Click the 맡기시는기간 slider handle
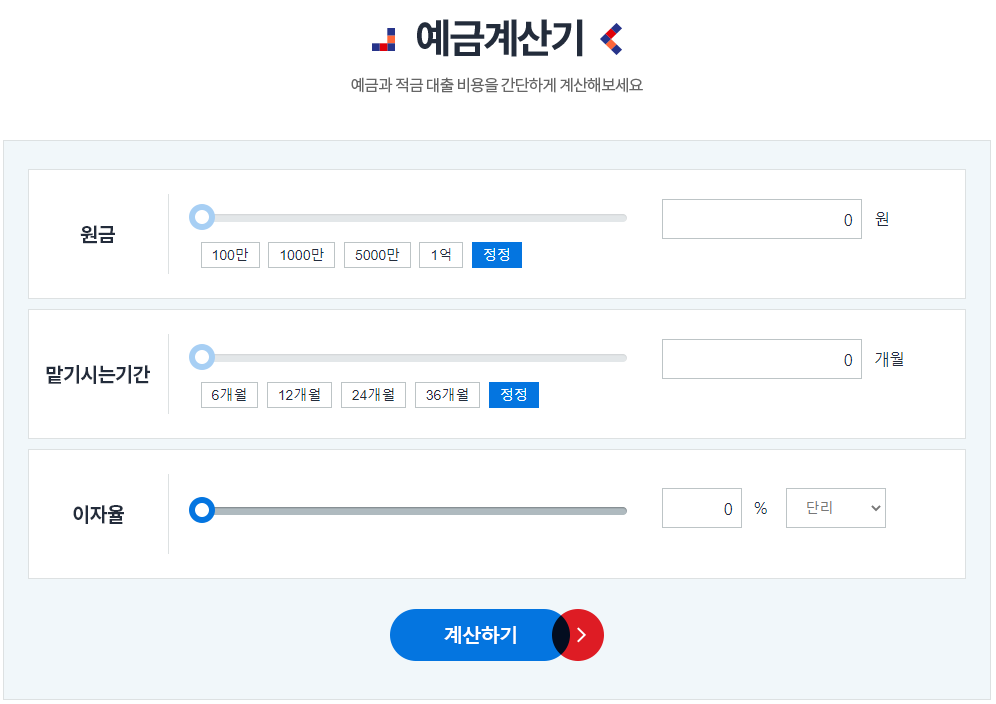996x704 pixels. tap(204, 357)
